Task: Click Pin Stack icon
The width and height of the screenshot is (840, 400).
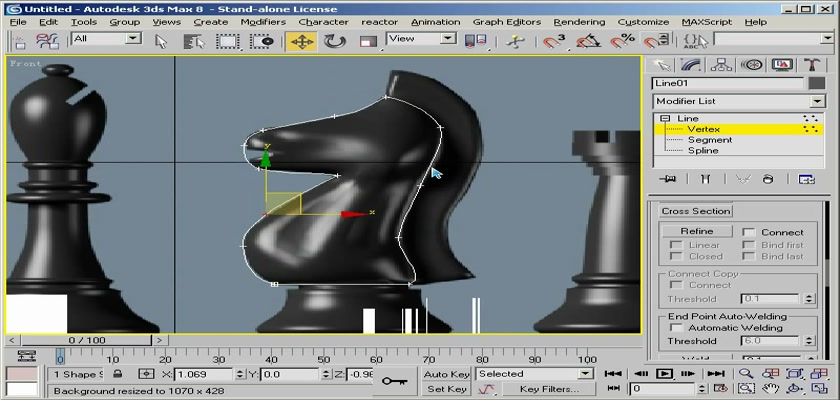Action: (668, 179)
